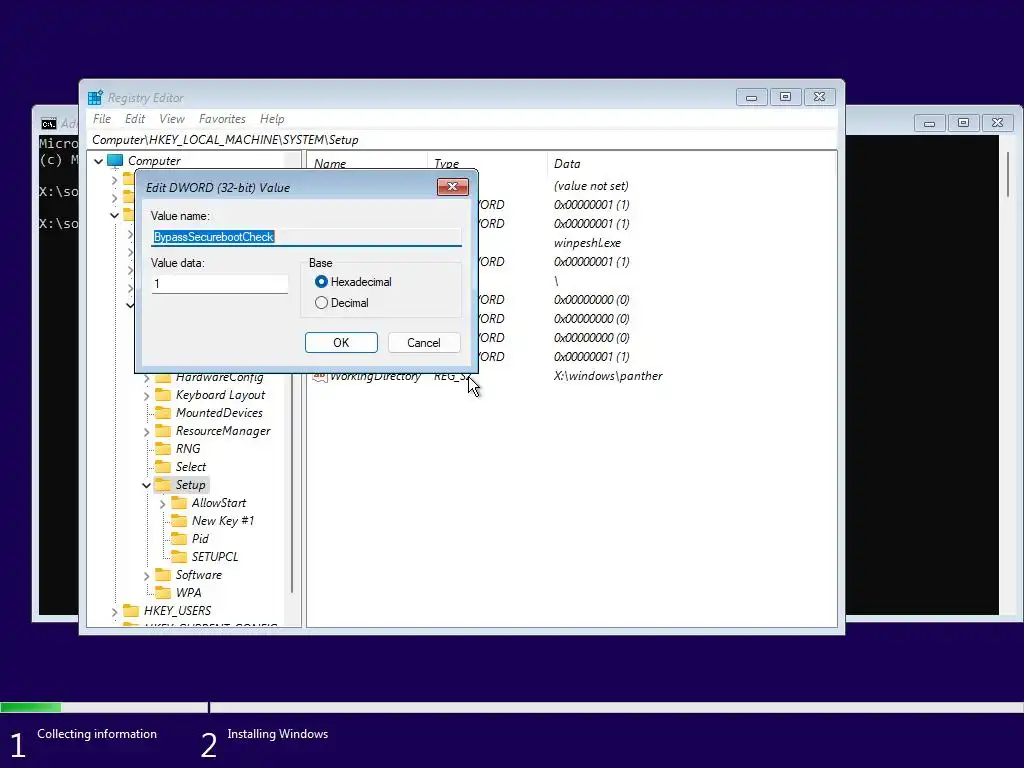
Task: Click the Value data input field
Action: click(219, 283)
